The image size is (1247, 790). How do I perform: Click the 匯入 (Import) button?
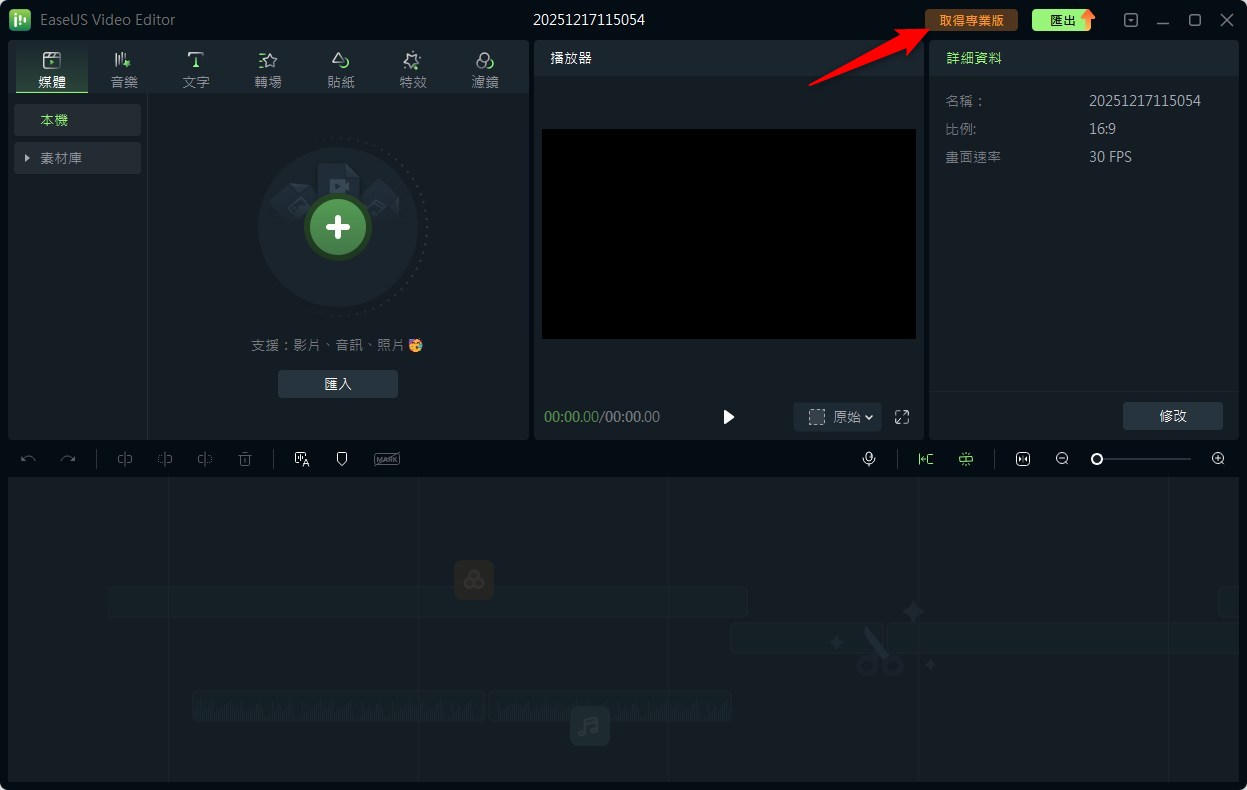tap(338, 384)
